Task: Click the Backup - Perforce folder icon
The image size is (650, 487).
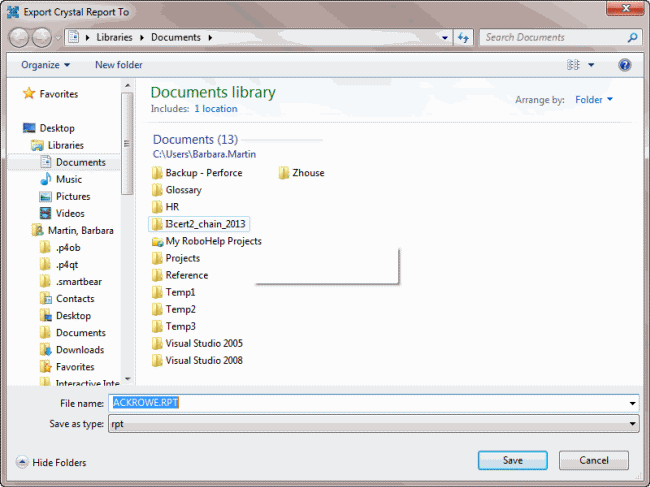Action: click(x=157, y=173)
